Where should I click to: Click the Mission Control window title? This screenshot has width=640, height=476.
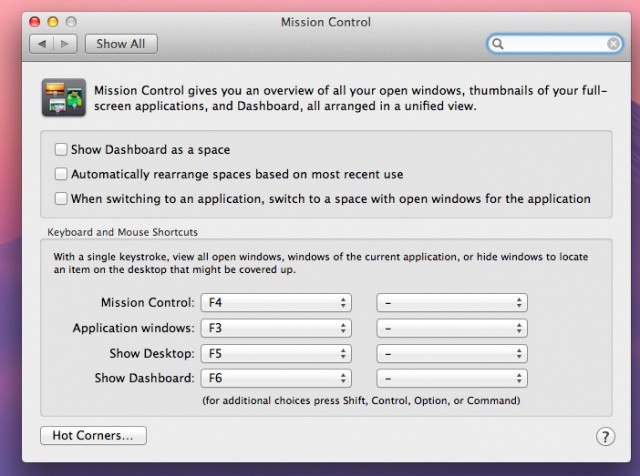pyautogui.click(x=326, y=22)
